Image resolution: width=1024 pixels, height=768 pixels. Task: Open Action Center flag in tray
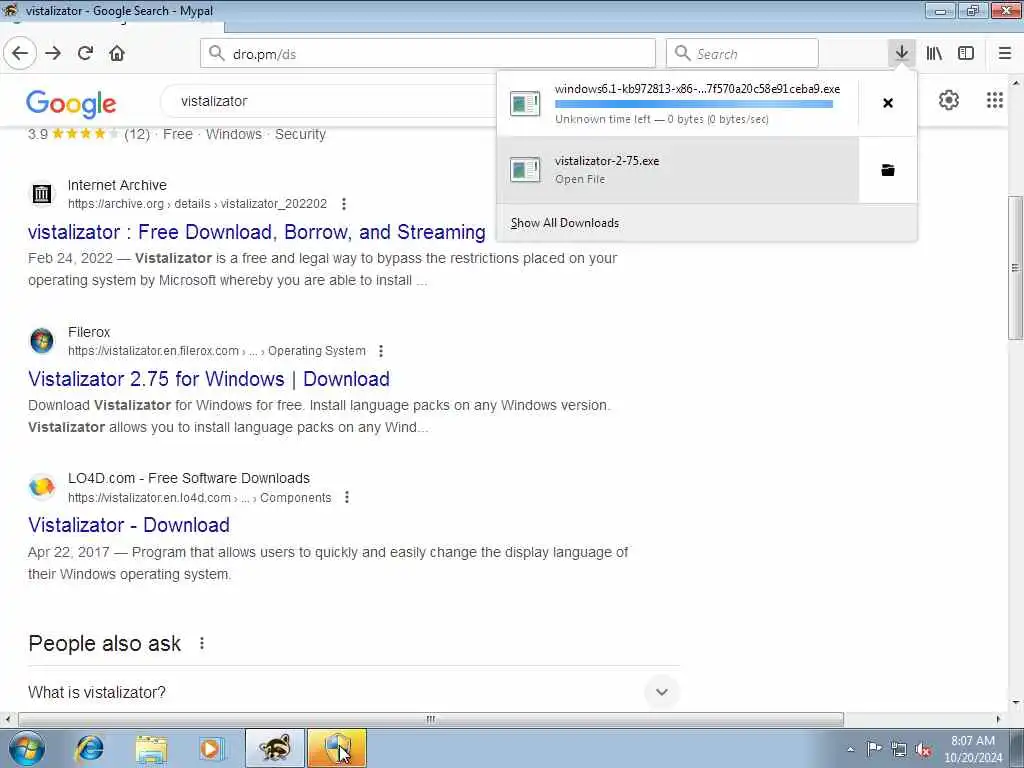(874, 749)
